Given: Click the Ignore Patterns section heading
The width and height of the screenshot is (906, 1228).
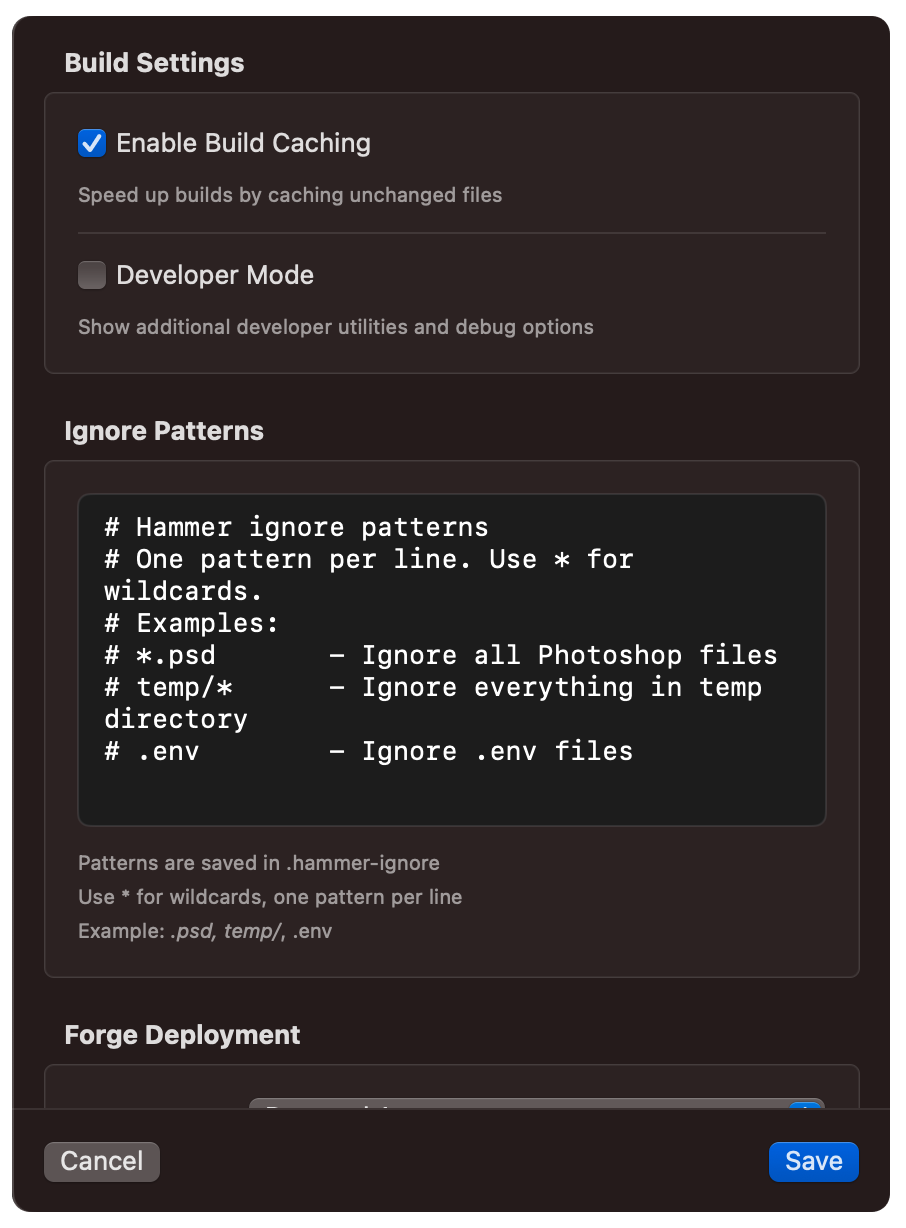Looking at the screenshot, I should coord(164,431).
